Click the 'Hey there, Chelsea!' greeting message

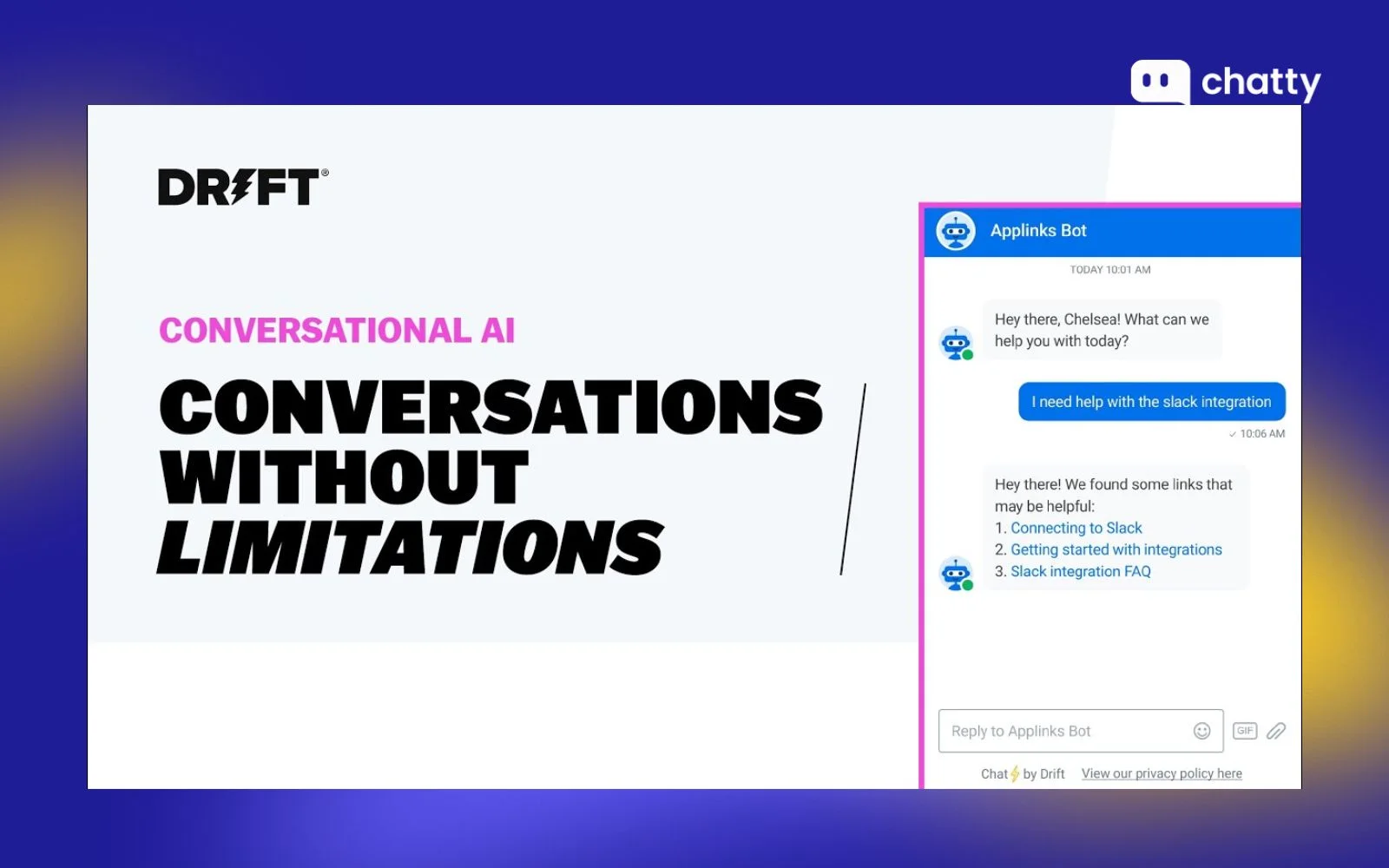coord(1102,330)
